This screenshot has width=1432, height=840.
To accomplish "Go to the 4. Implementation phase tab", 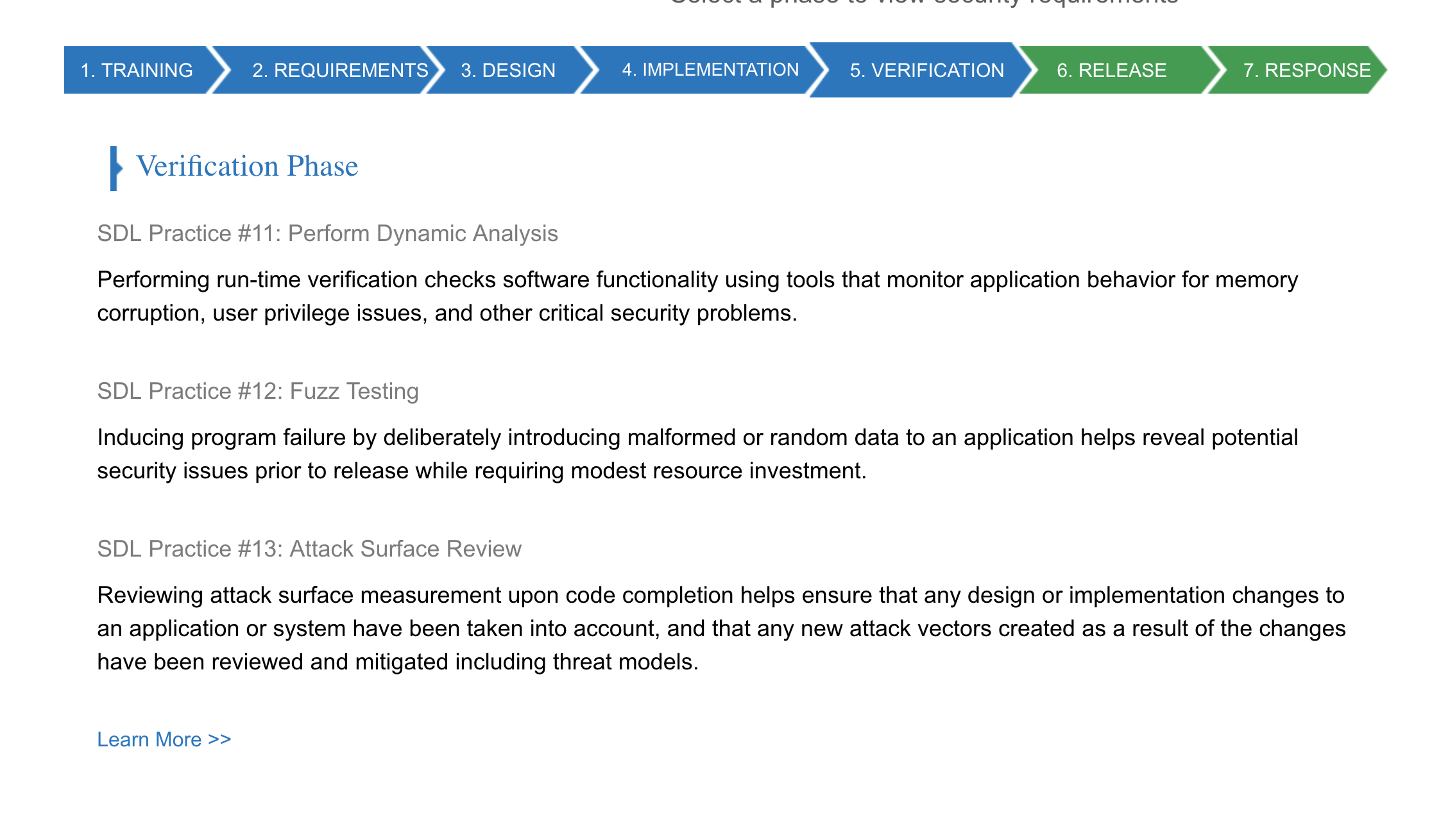I will pyautogui.click(x=710, y=70).
